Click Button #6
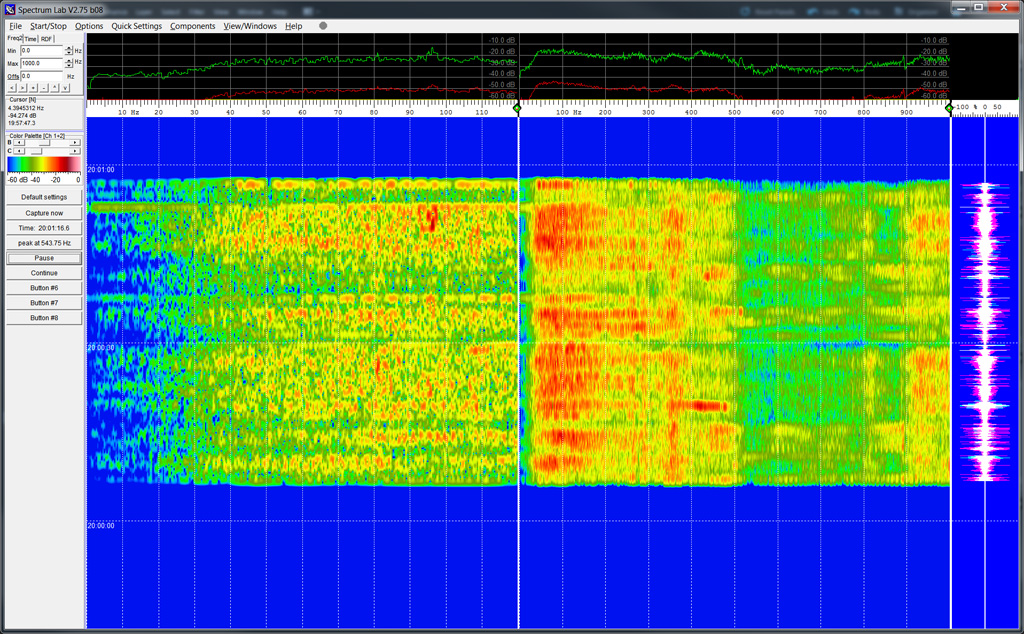This screenshot has width=1024, height=634. tap(44, 288)
